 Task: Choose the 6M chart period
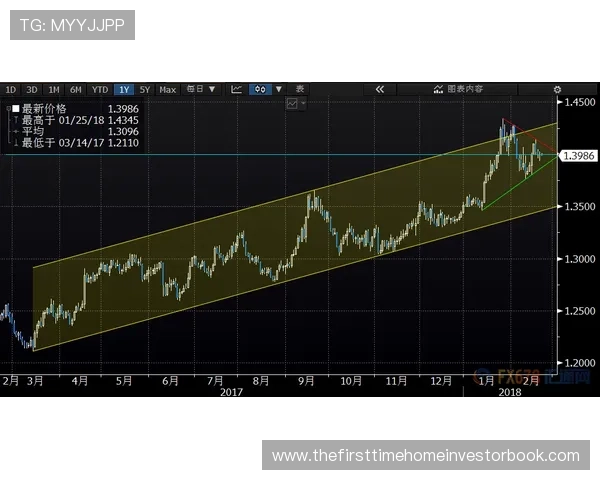point(75,89)
